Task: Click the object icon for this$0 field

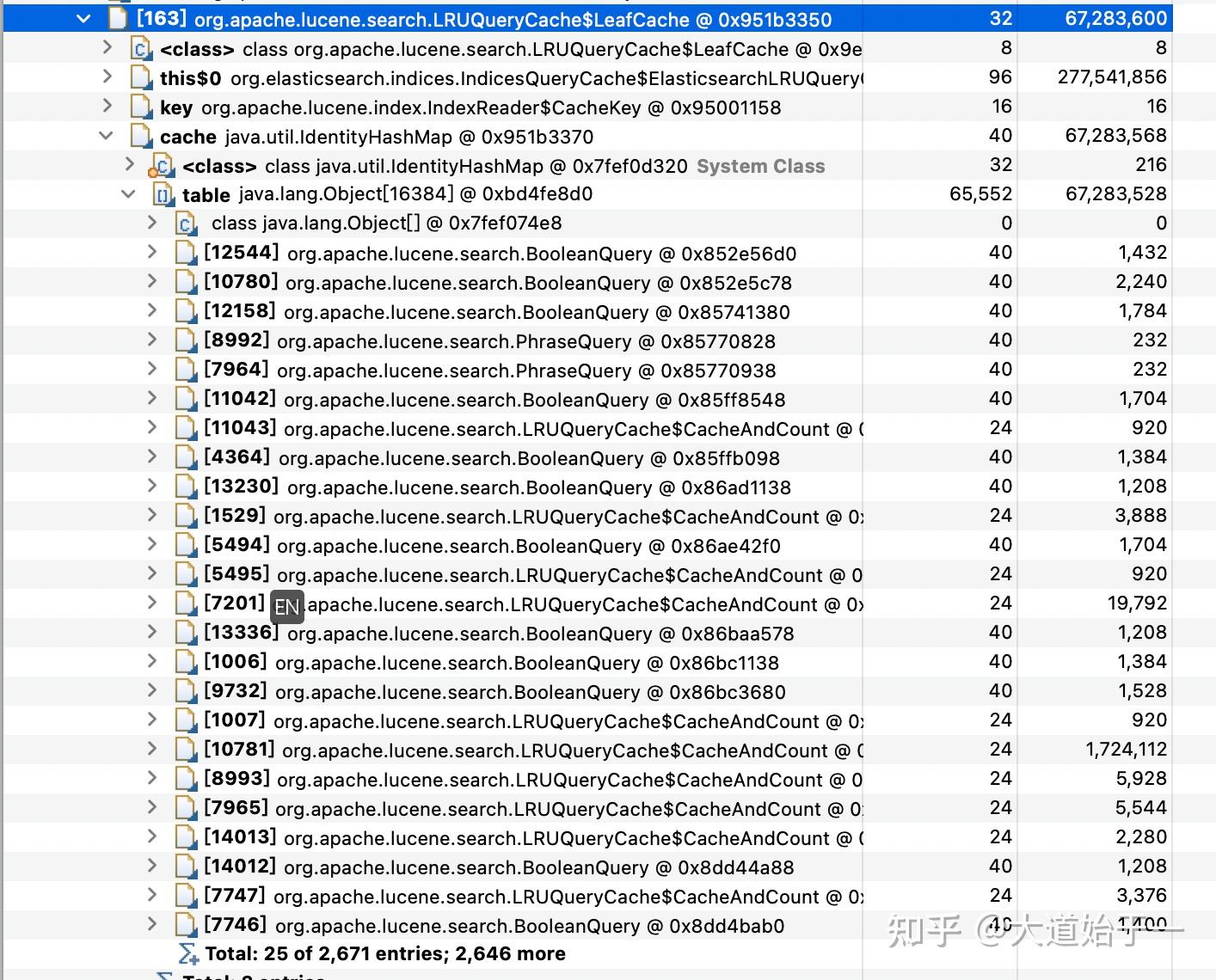Action: point(140,78)
